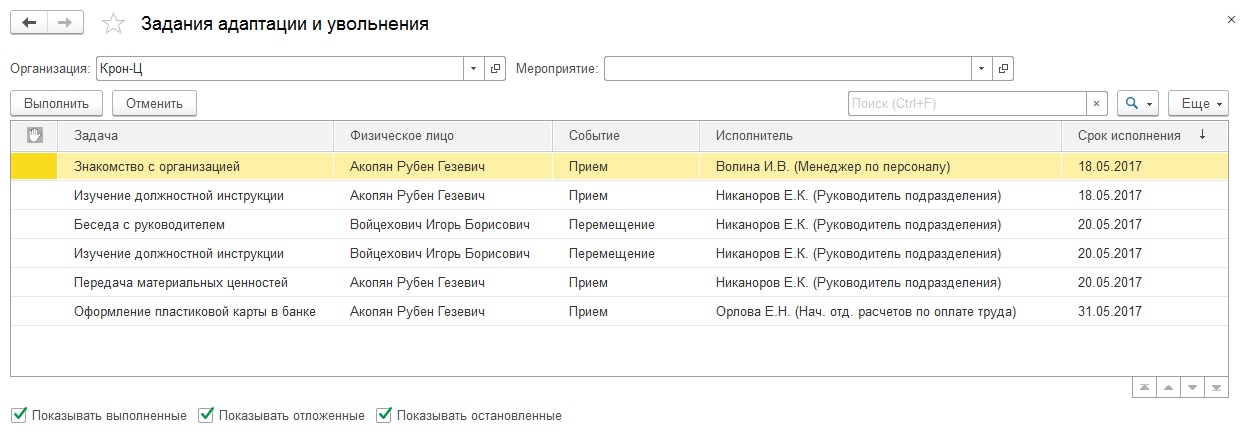Screen dimensions: 1245x432
Task: Toggle the Показывать выполненные checkbox
Action: [x=18, y=415]
